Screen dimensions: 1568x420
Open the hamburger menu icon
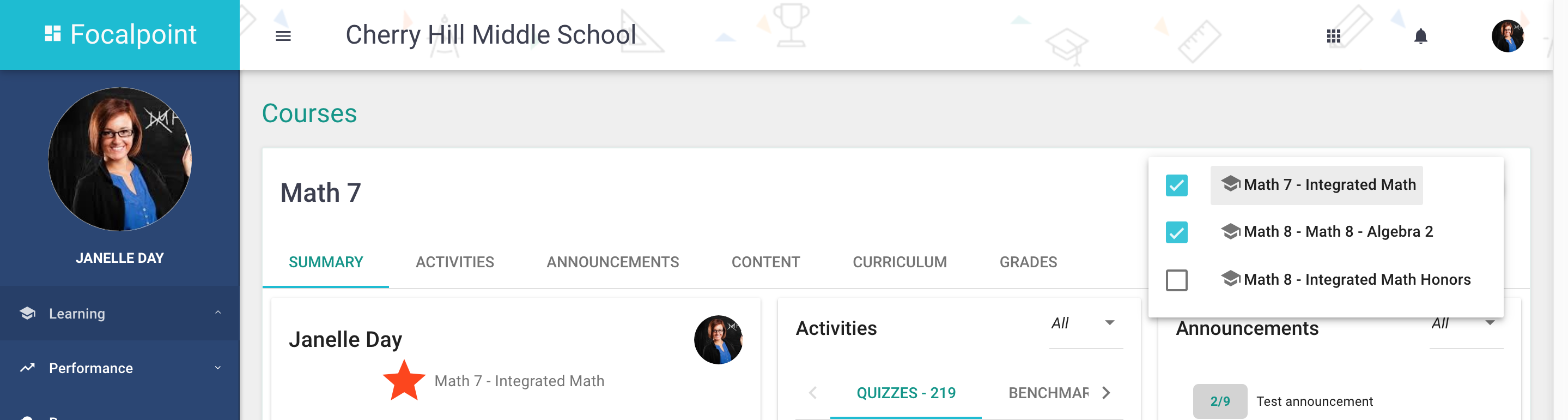coord(283,36)
